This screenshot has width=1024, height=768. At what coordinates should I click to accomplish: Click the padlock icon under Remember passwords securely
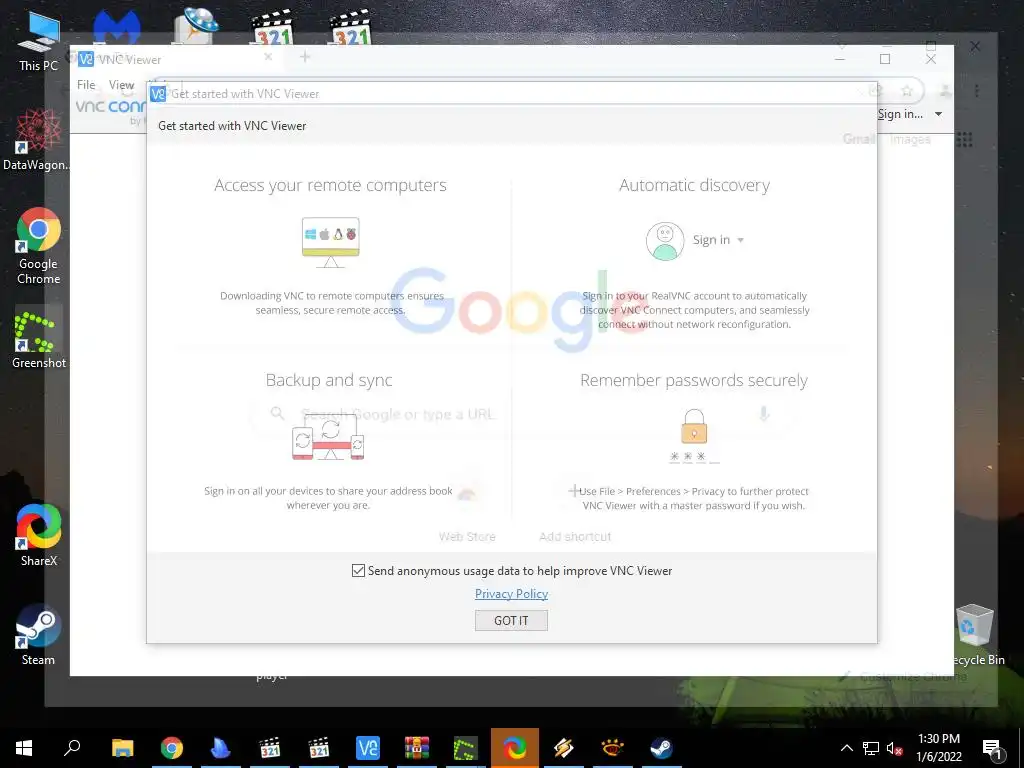click(x=694, y=426)
